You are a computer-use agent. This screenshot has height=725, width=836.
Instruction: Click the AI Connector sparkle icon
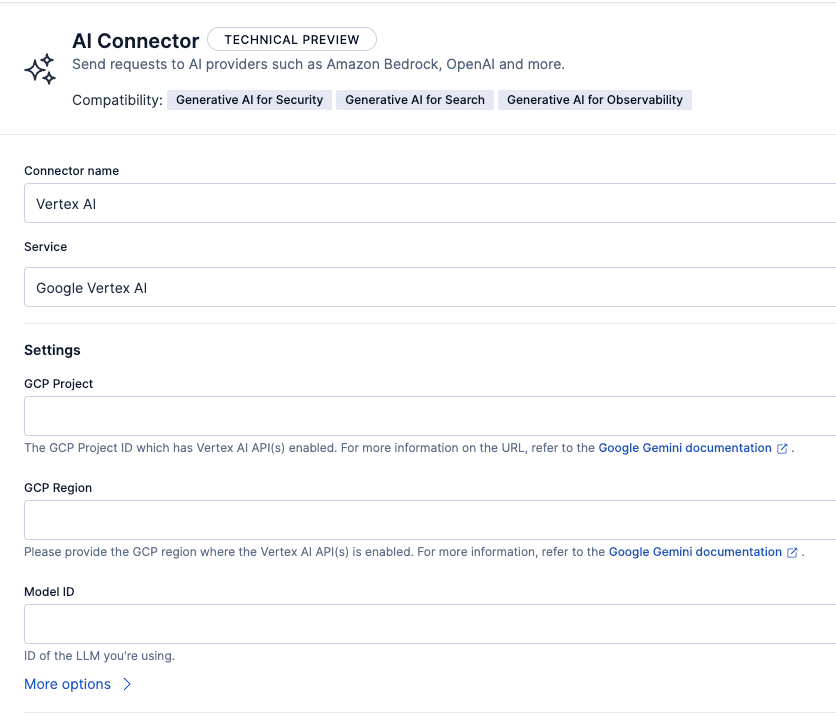tap(40, 69)
